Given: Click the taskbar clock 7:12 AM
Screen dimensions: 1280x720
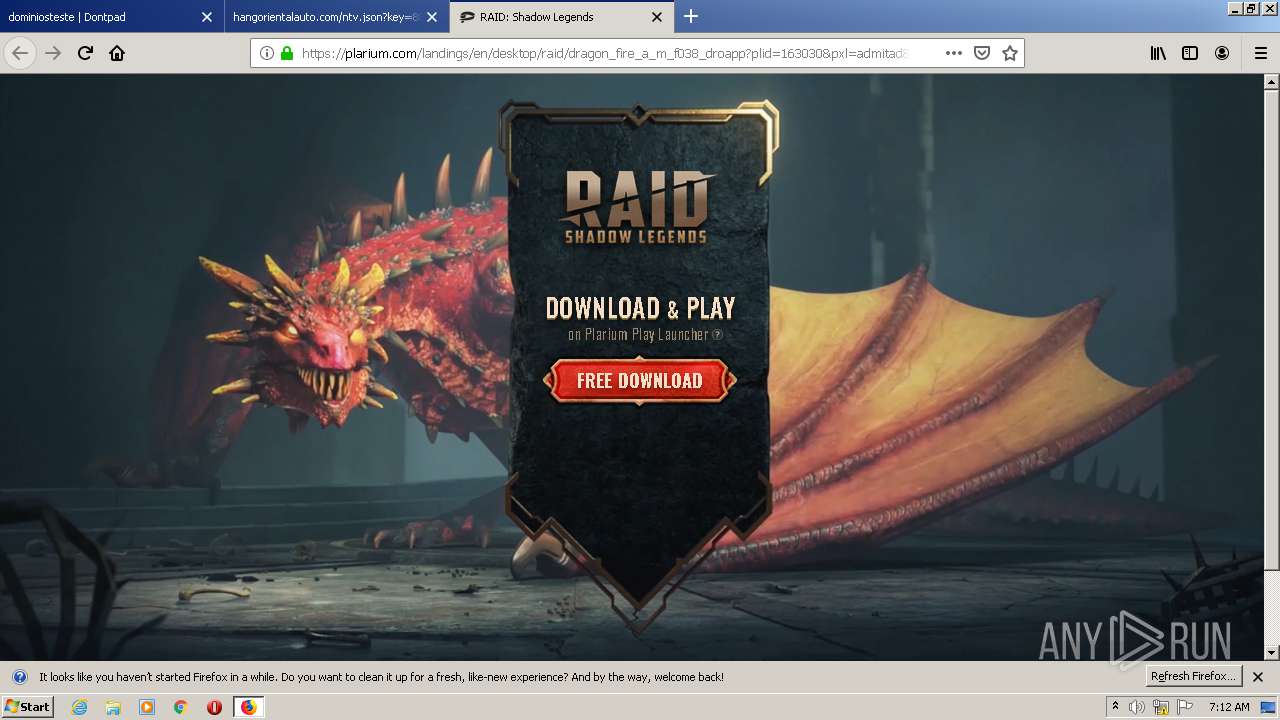Looking at the screenshot, I should pos(1229,707).
